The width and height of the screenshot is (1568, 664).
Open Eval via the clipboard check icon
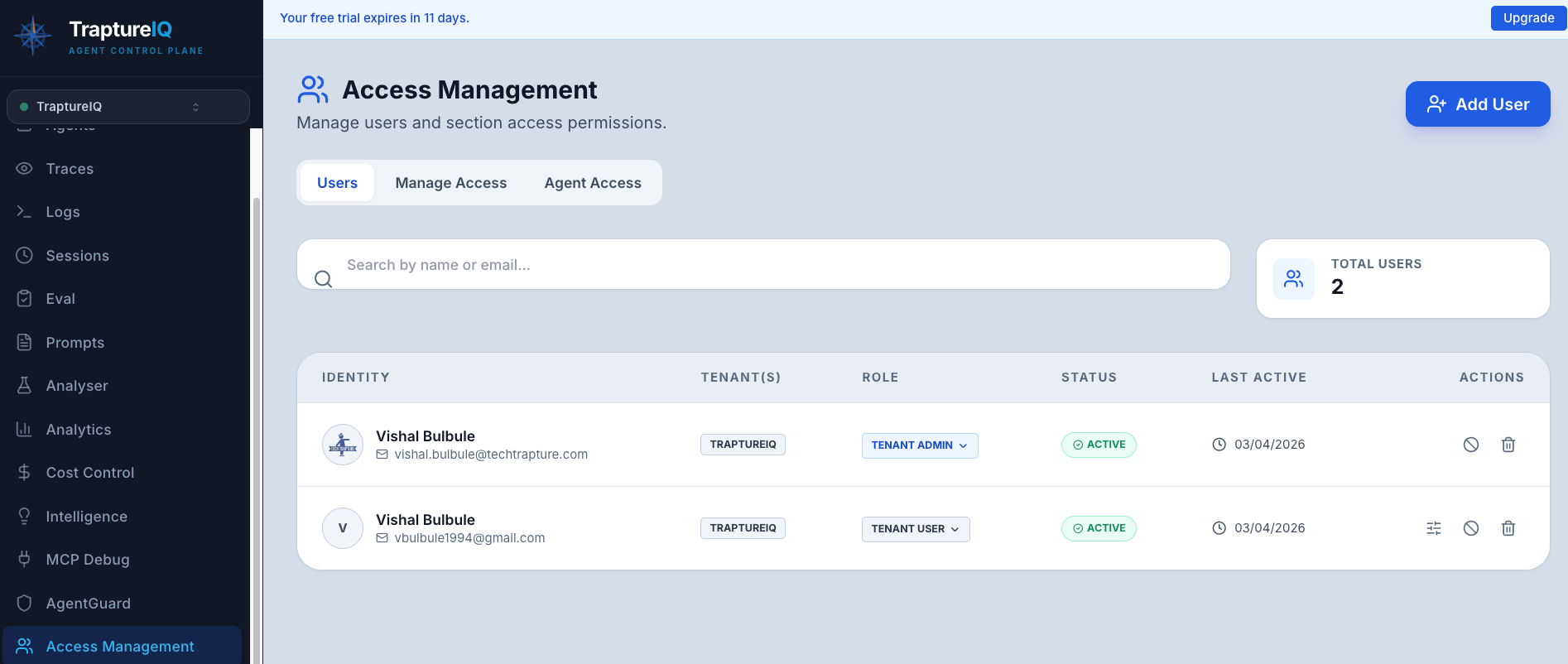[x=25, y=299]
